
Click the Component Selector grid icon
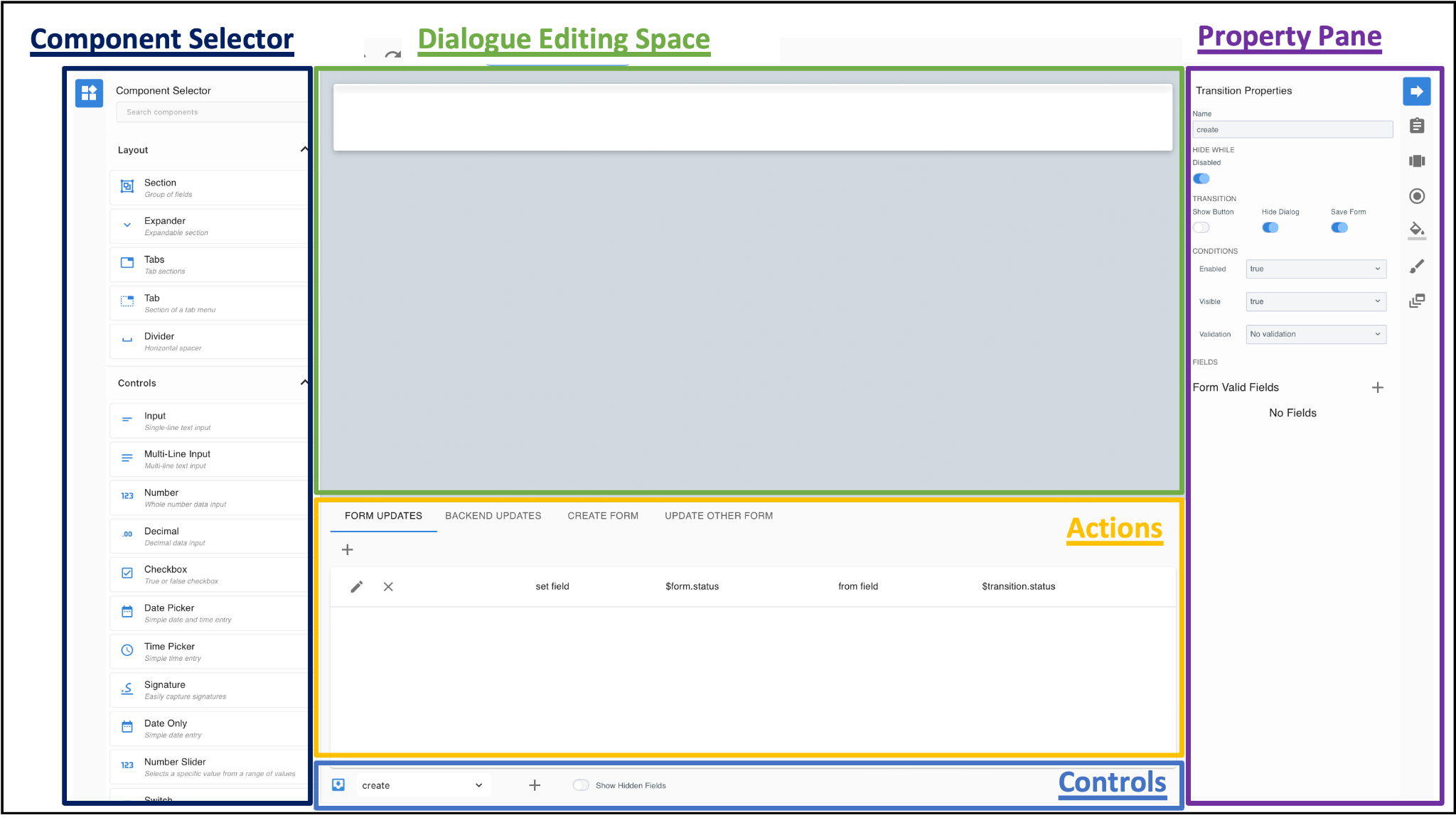click(x=89, y=92)
